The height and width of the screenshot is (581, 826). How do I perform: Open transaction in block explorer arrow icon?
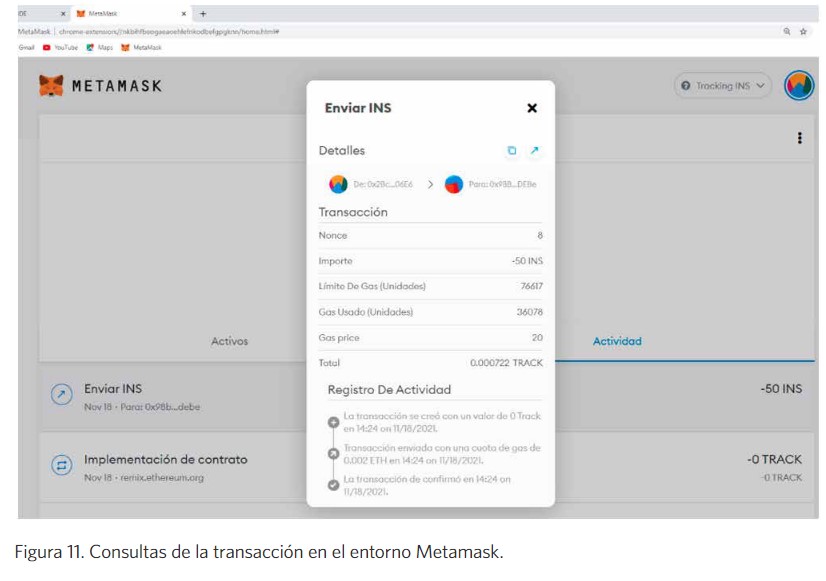click(x=535, y=151)
